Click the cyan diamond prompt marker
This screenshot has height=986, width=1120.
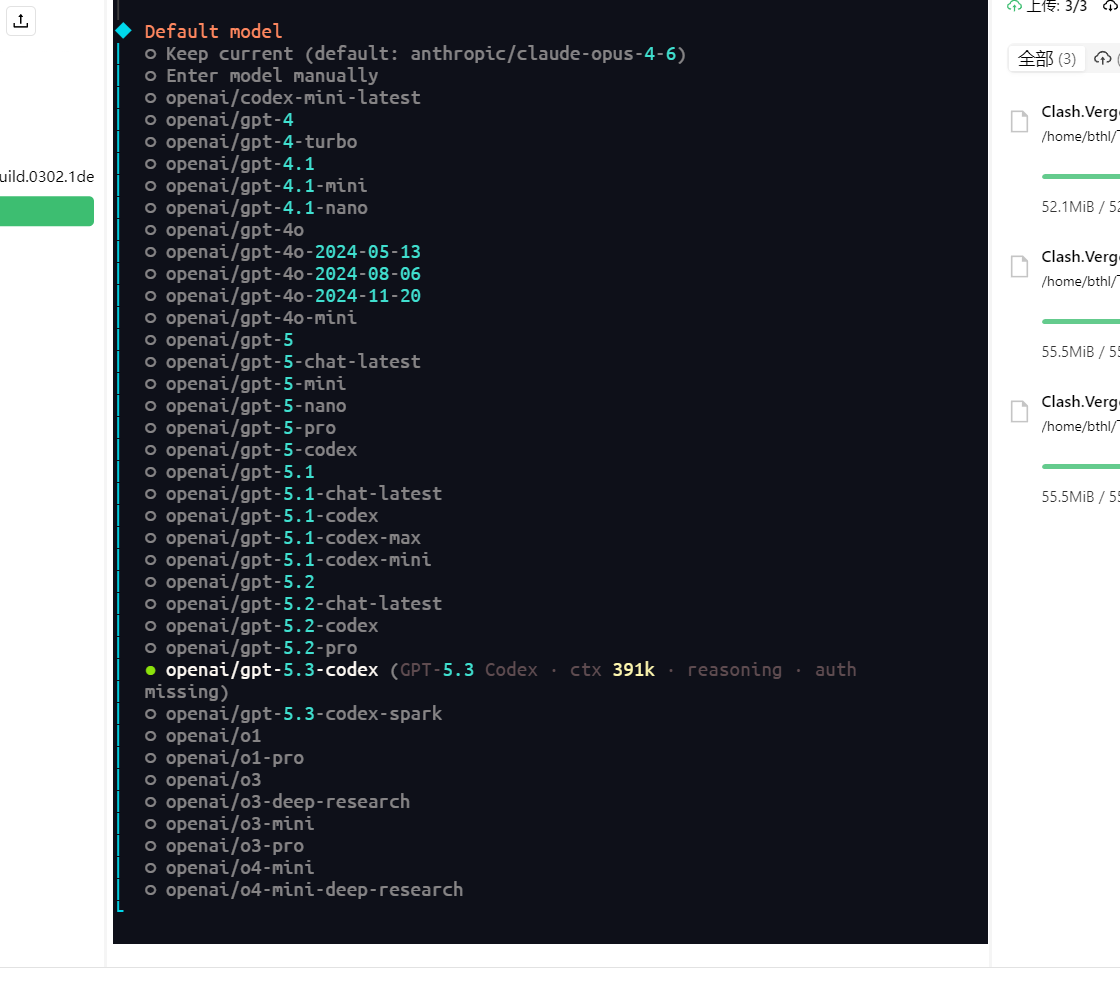coord(124,31)
